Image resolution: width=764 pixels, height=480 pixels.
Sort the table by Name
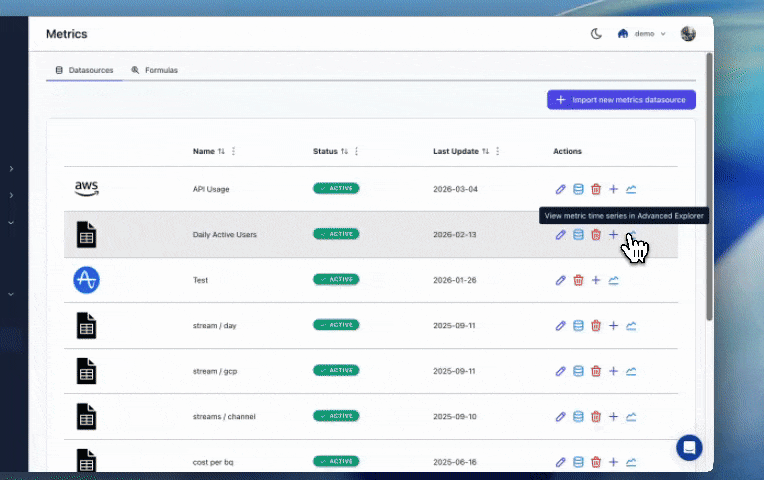[x=221, y=152]
